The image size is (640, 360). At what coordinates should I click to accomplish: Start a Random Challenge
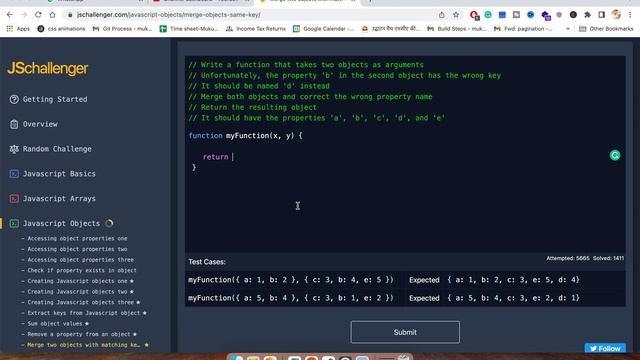[57, 149]
